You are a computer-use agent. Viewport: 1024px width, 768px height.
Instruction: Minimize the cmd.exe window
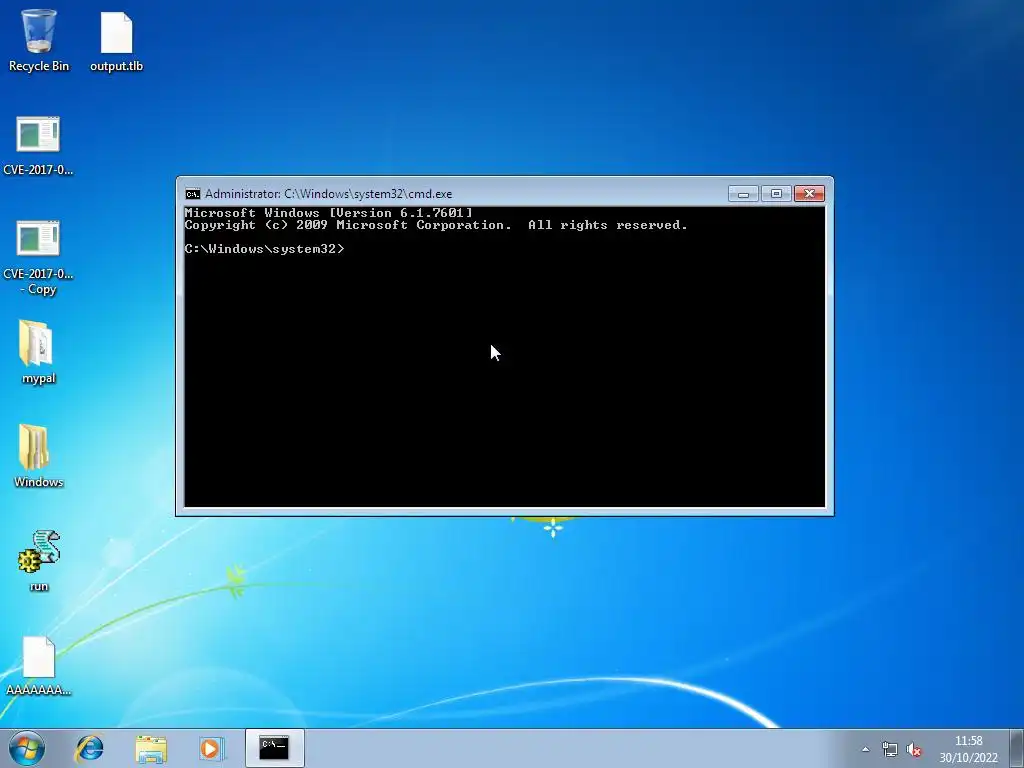[x=743, y=194]
